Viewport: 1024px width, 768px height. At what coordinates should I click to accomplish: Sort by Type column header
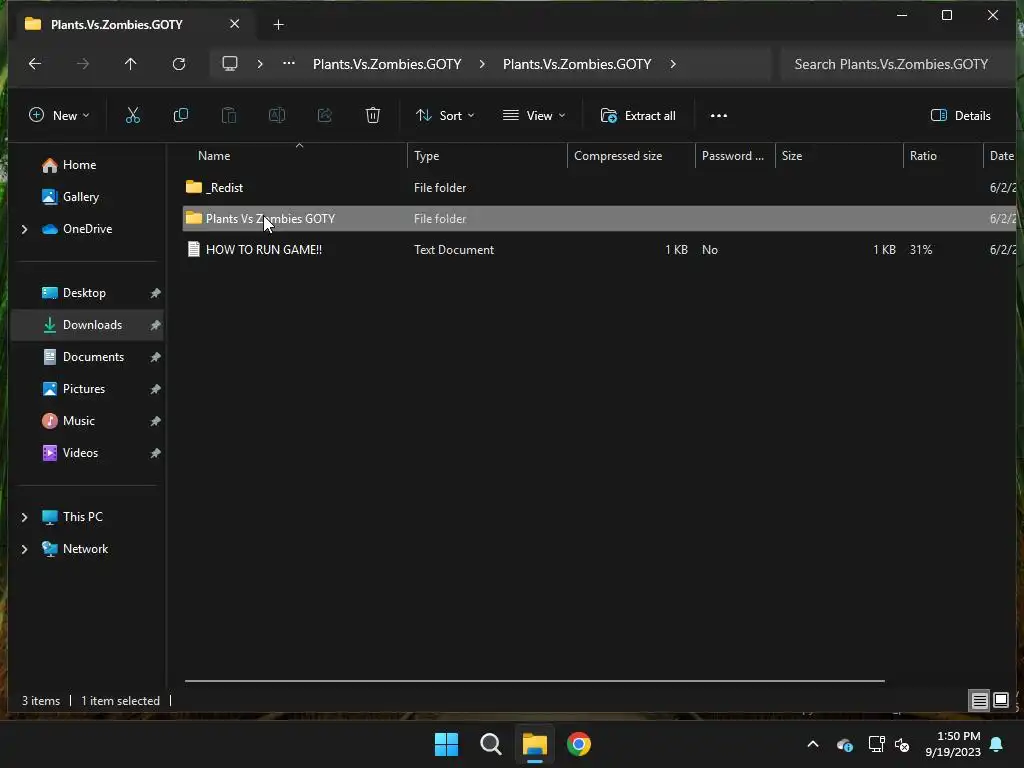[426, 156]
